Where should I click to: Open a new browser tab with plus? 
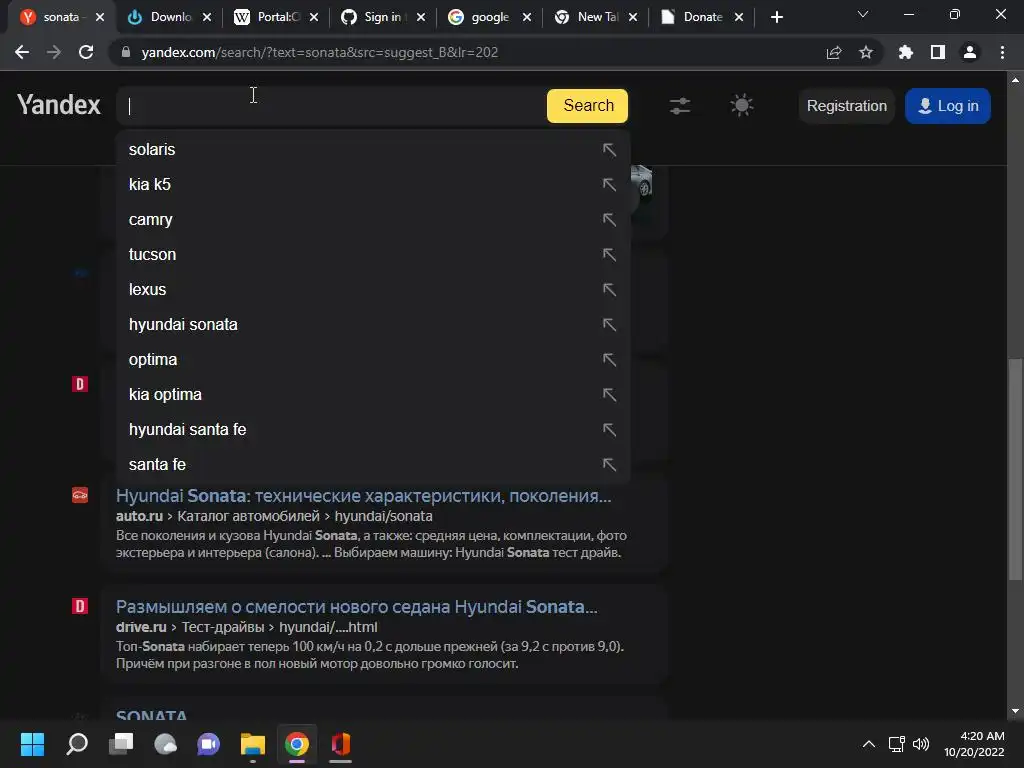pyautogui.click(x=776, y=17)
